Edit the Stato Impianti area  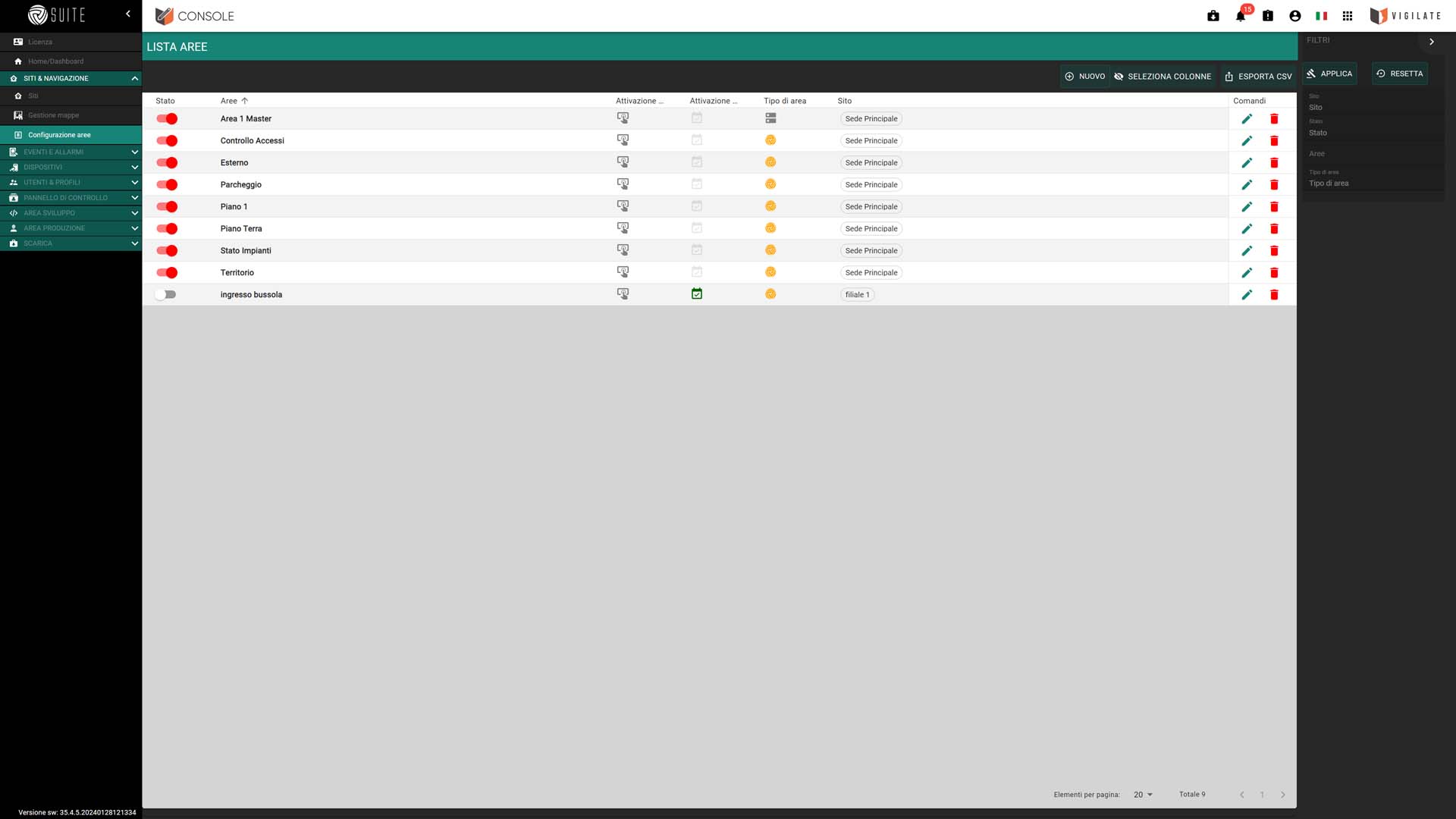tap(1247, 251)
